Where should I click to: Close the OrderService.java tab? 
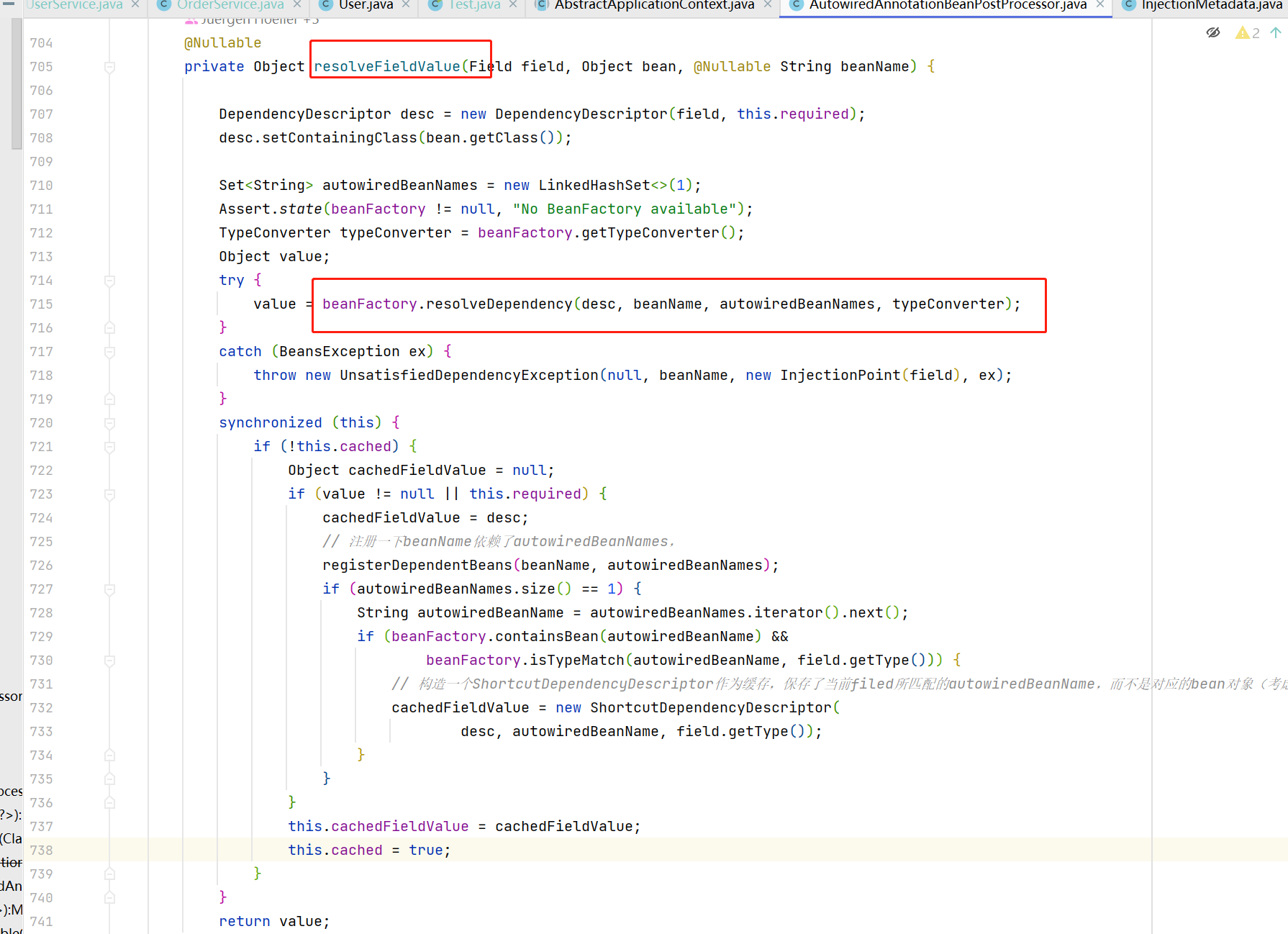click(297, 4)
